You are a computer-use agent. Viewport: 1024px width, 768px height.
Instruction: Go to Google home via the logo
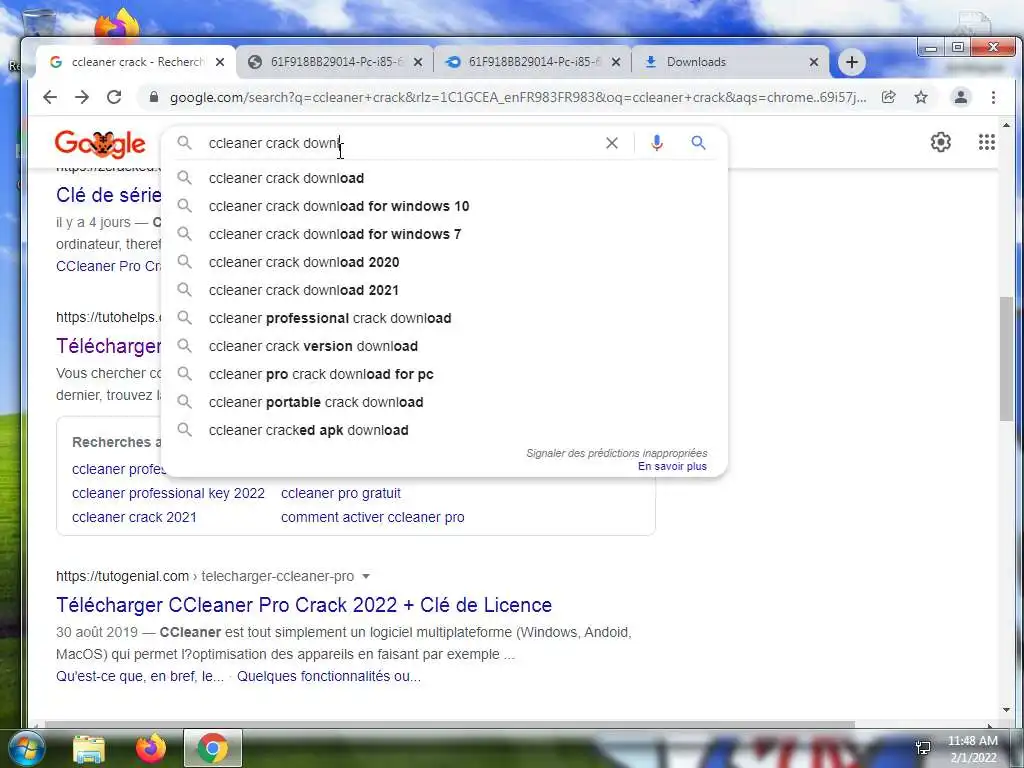pyautogui.click(x=100, y=144)
